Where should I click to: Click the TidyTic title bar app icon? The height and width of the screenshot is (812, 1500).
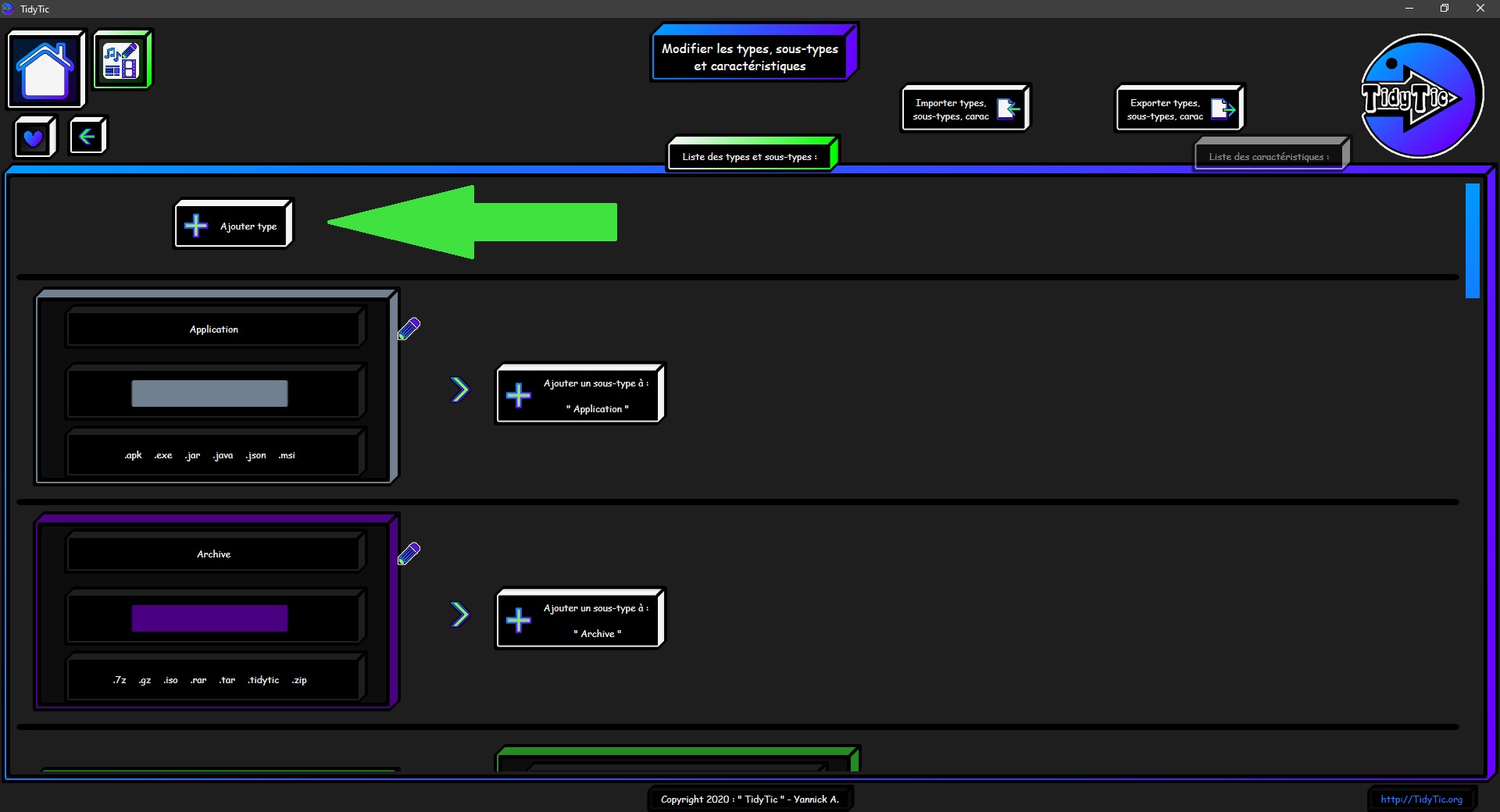point(8,9)
